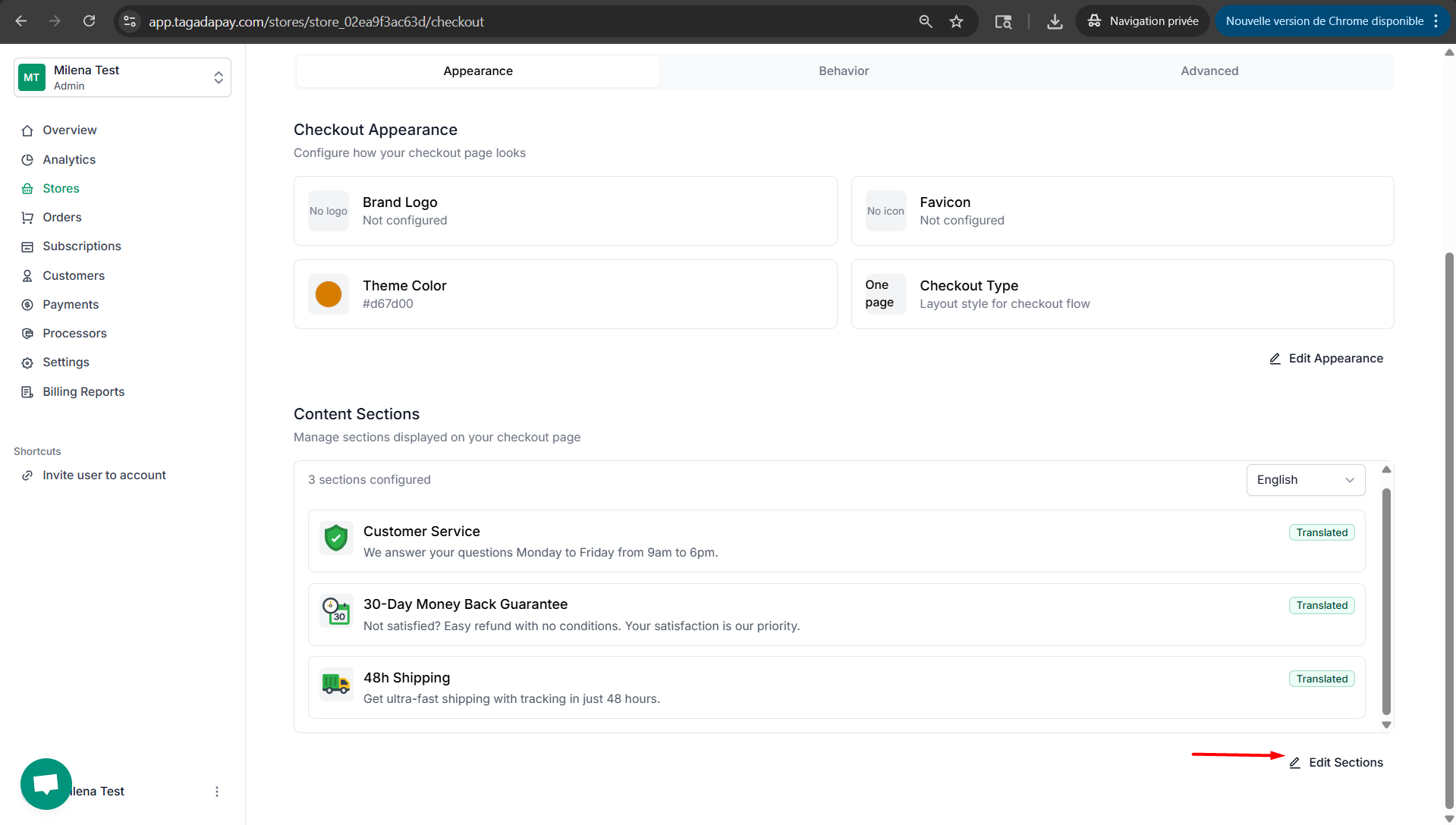Switch to the Advanced tab
Screen dimensions: 1456x825
click(x=1209, y=71)
